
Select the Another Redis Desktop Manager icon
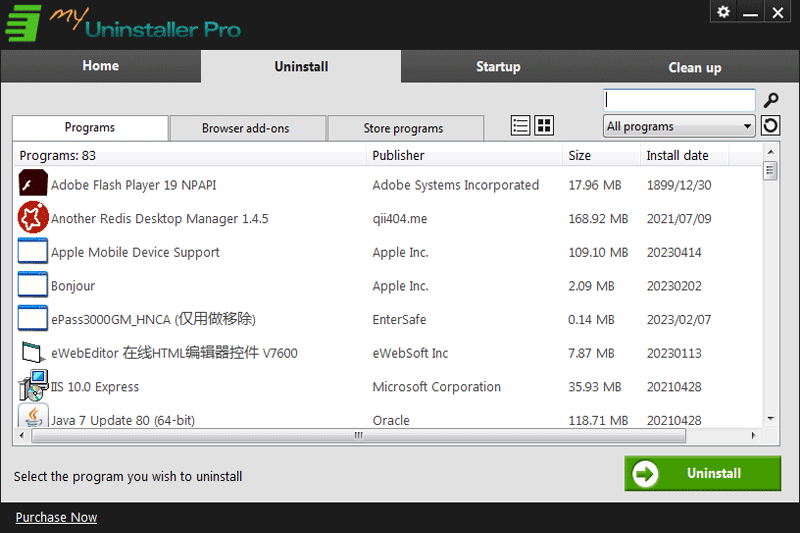(x=33, y=217)
